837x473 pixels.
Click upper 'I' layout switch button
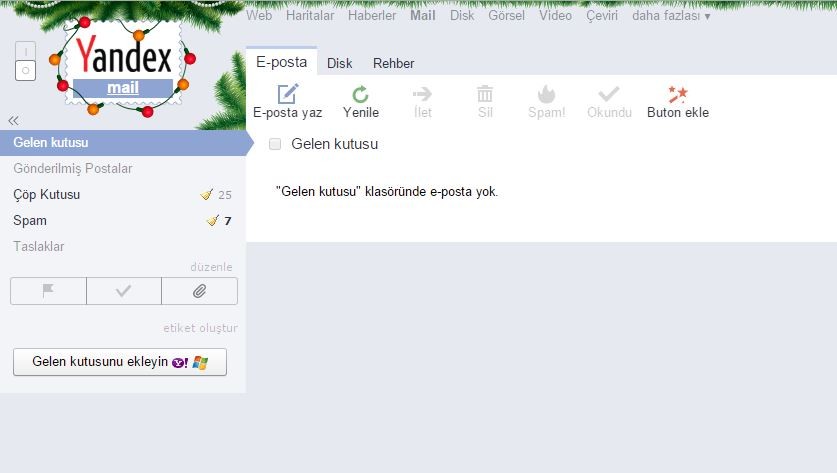tap(25, 51)
